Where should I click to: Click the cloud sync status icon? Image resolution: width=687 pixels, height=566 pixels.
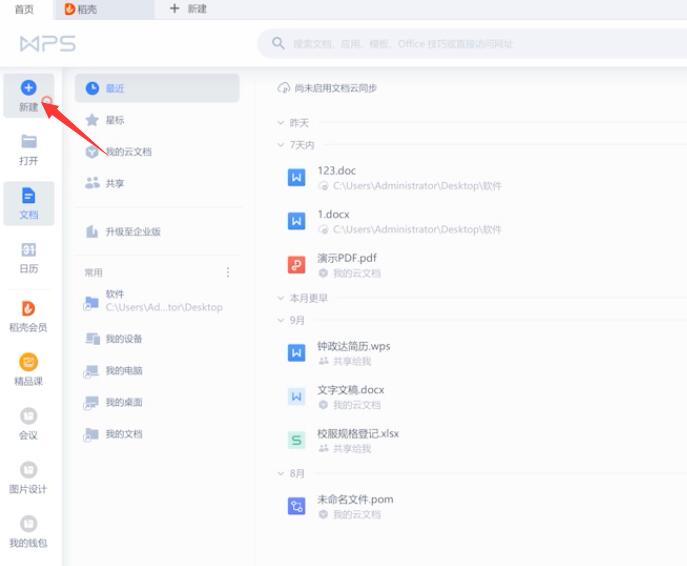(283, 88)
